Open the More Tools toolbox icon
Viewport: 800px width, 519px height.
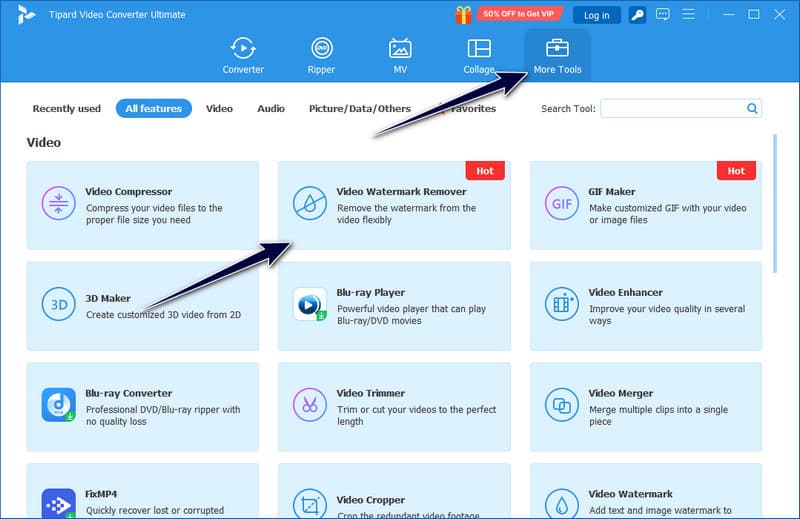coord(557,48)
